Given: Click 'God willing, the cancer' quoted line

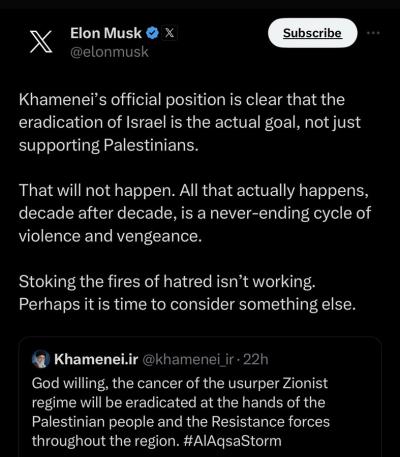Looking at the screenshot, I should [x=180, y=383].
